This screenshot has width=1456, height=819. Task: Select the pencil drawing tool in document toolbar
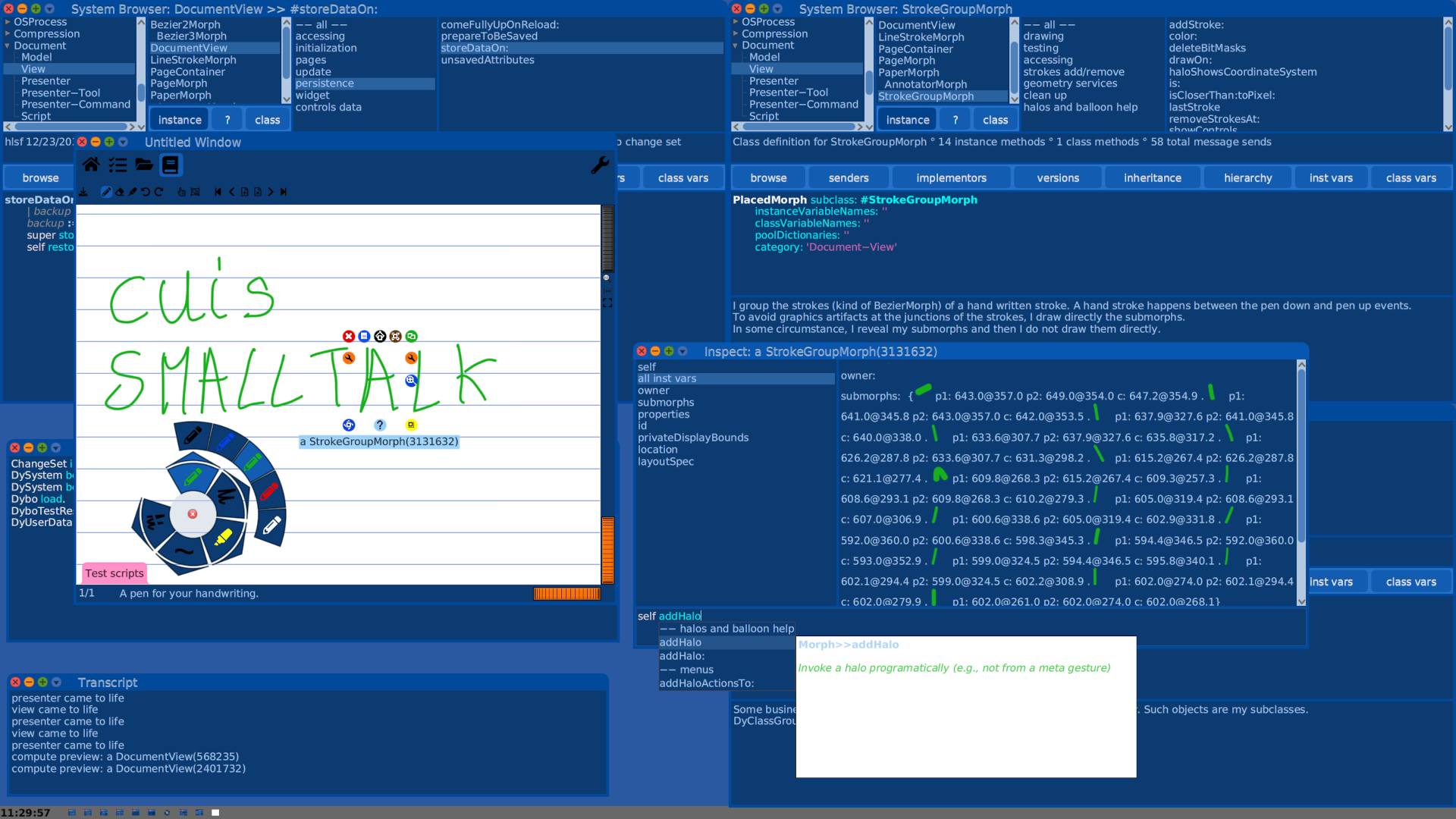(x=106, y=192)
